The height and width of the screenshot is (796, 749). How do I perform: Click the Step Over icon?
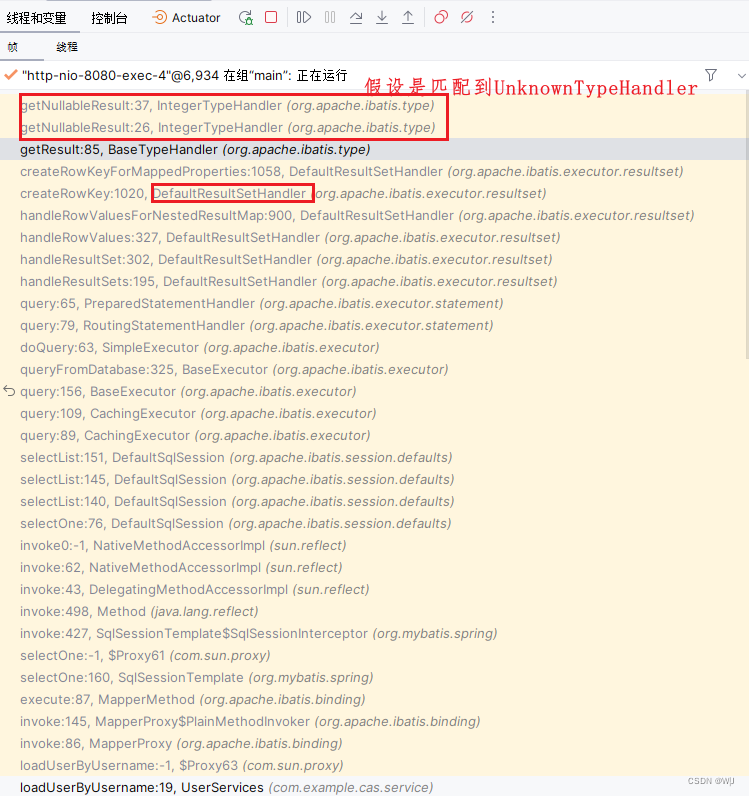356,18
